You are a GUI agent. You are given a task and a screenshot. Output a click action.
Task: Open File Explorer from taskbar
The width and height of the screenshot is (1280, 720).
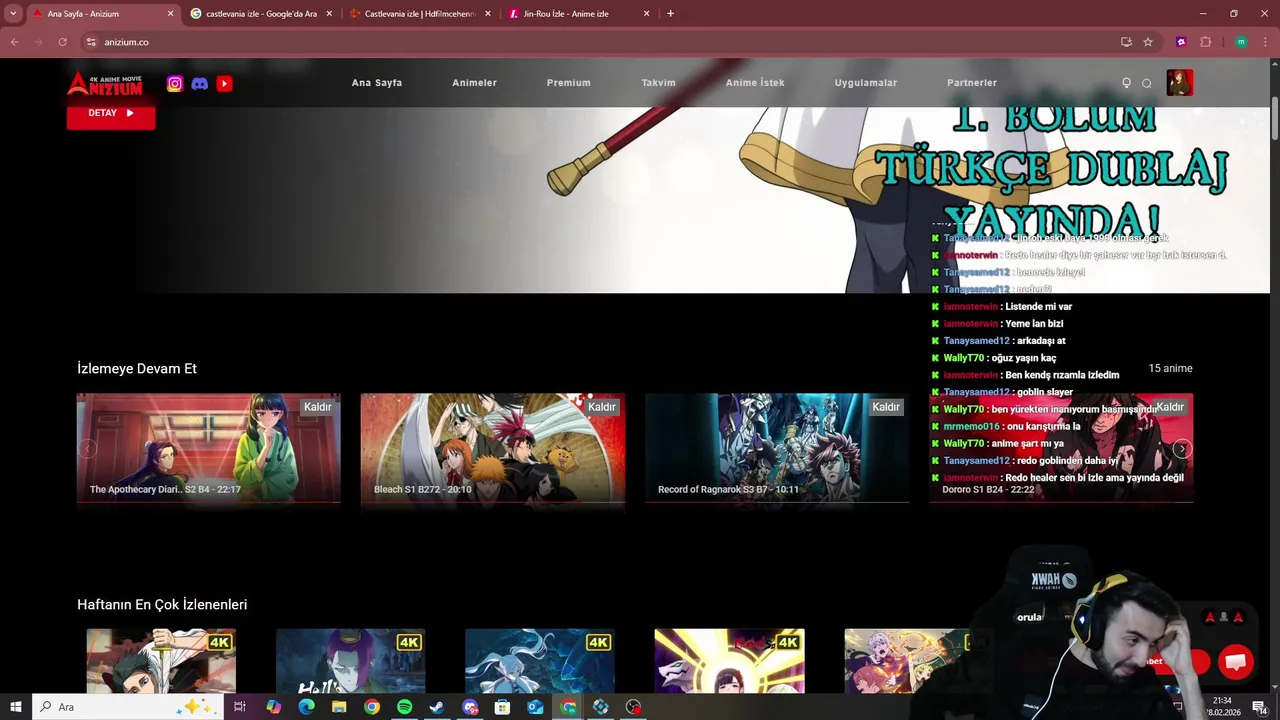339,707
